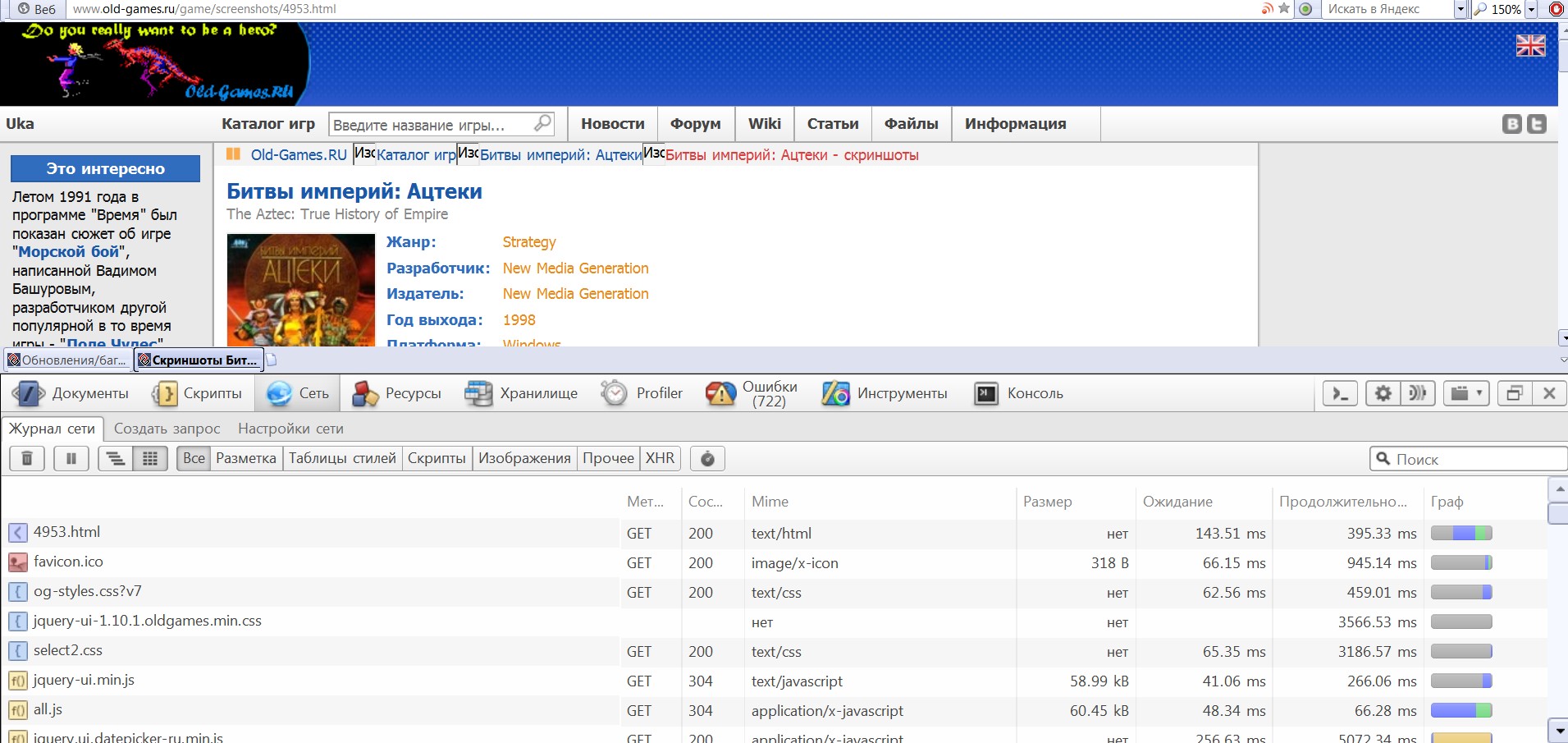This screenshot has height=743, width=1568.
Task: Click the orange breadcrumb home icon
Action: pyautogui.click(x=234, y=154)
